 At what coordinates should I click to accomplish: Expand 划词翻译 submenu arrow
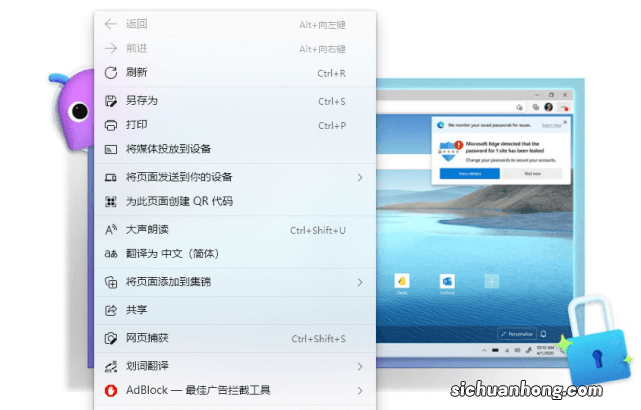(360, 366)
